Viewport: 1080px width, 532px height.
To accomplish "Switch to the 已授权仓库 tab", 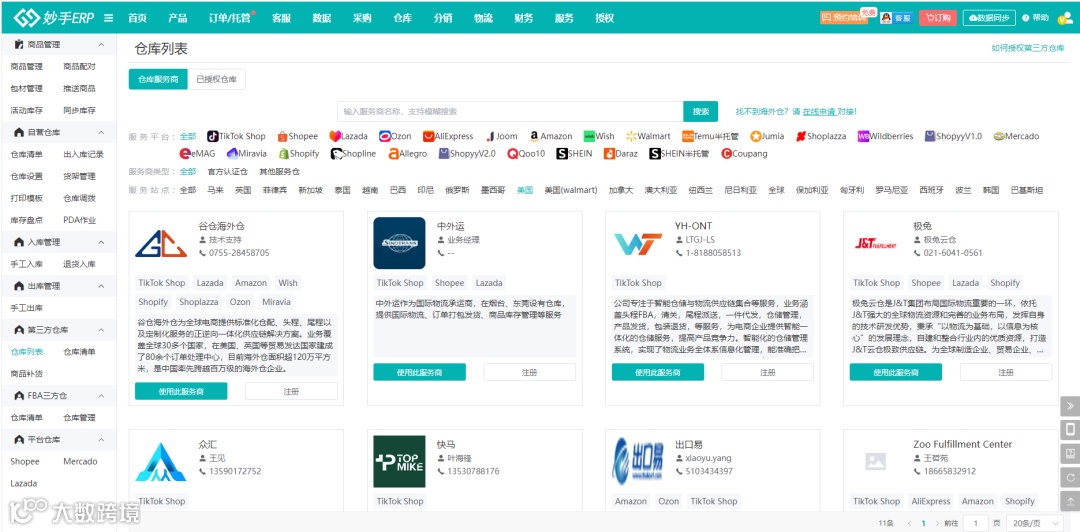I will pos(216,79).
